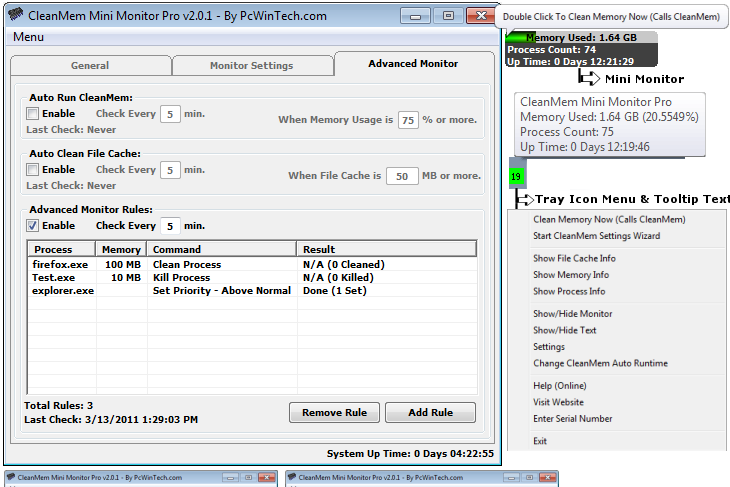Screen dimensions: 730x487
Task: Click the Remove Rule button
Action: [x=334, y=413]
